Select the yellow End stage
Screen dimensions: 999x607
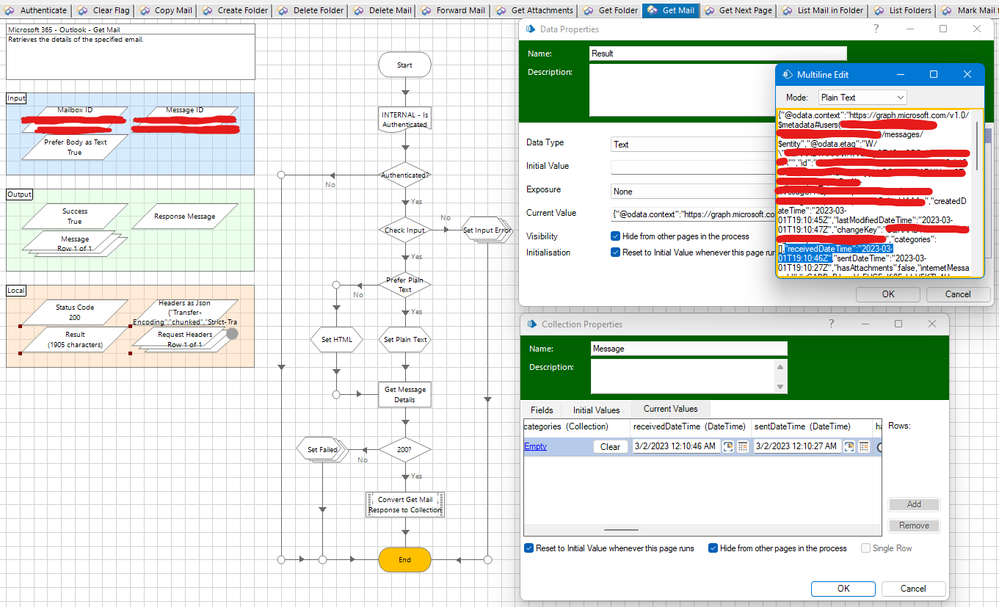click(405, 559)
